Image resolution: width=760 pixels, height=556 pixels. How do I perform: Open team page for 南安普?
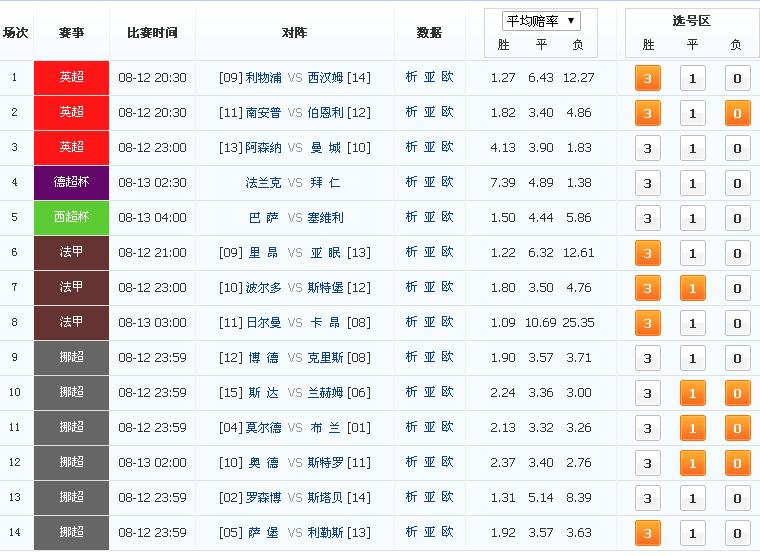tap(263, 112)
